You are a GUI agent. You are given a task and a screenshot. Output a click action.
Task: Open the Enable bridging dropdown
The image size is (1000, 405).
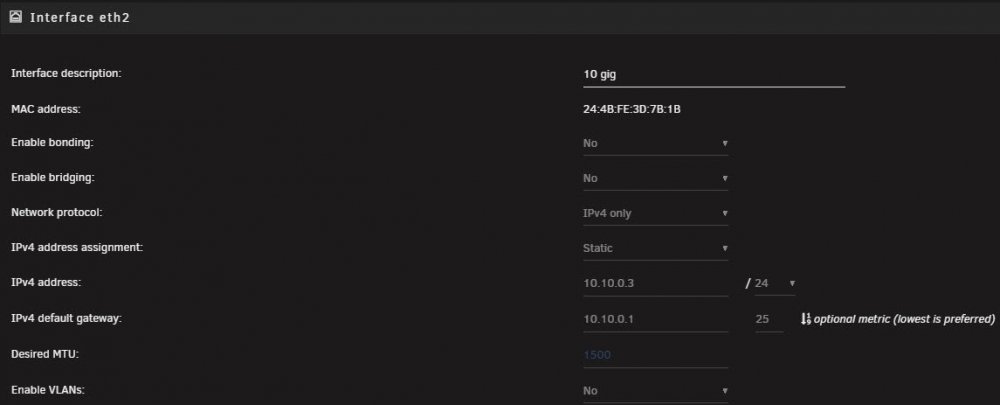[655, 179]
